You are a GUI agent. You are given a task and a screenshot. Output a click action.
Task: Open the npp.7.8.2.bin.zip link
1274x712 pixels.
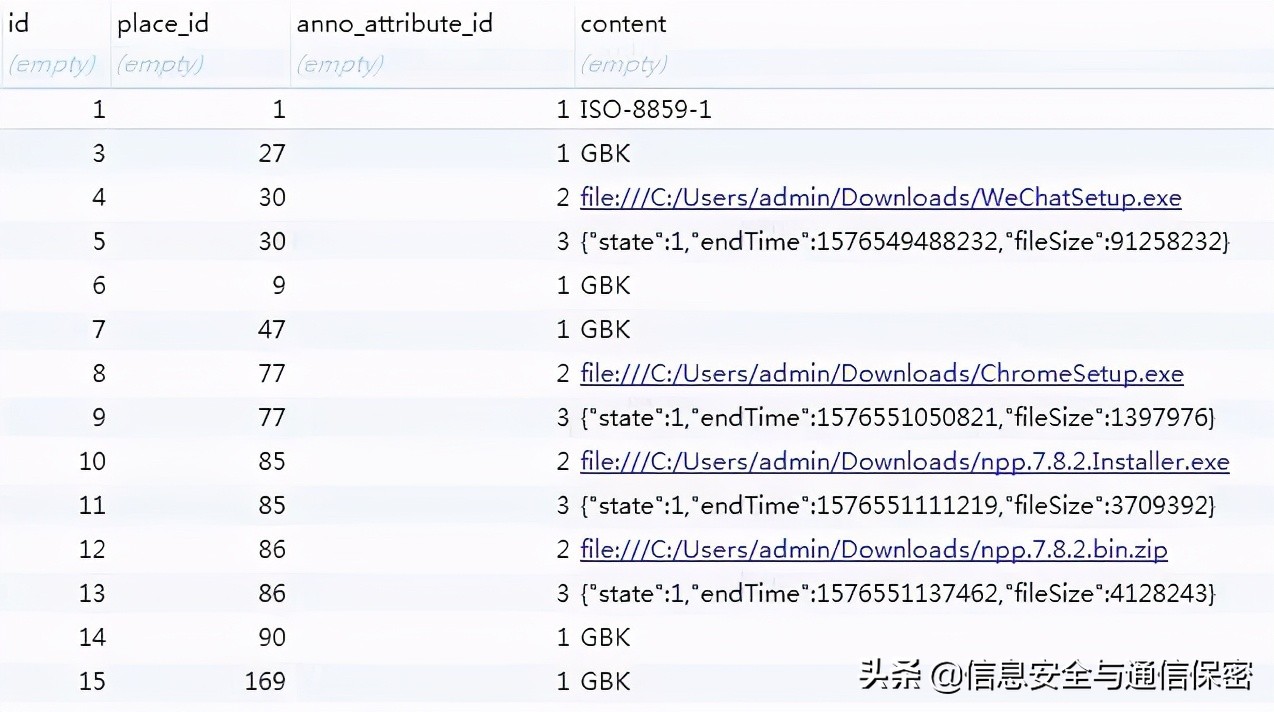click(873, 549)
